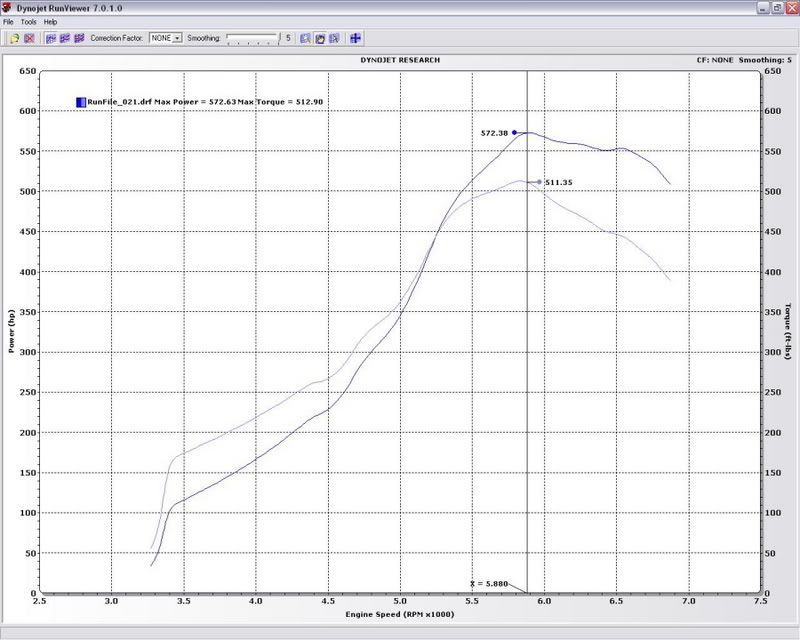Click the Smoothing slider handle

[x=279, y=39]
